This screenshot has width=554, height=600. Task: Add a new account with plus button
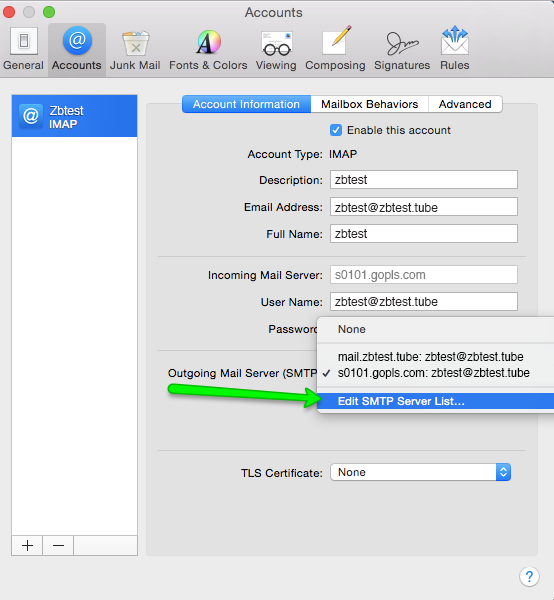(x=27, y=545)
